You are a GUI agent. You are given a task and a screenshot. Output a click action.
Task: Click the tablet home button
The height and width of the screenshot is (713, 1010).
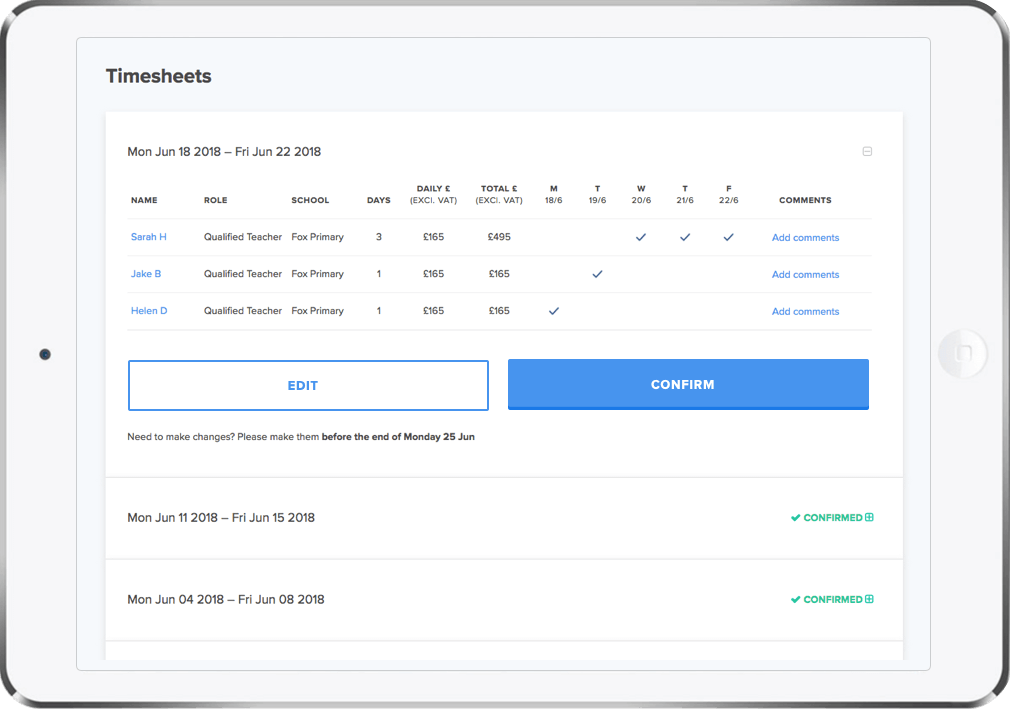pos(963,353)
